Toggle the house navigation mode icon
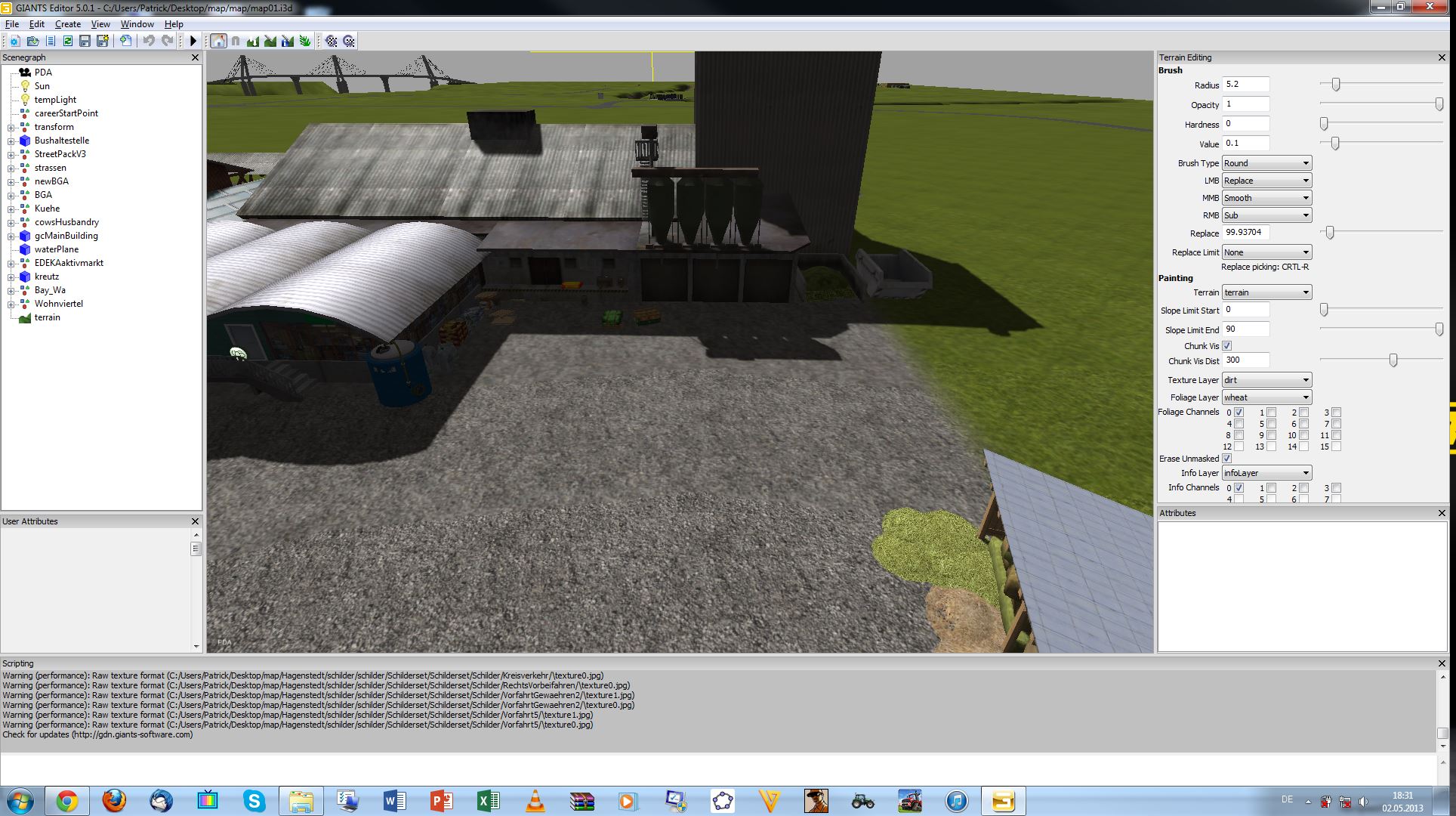 pos(218,41)
